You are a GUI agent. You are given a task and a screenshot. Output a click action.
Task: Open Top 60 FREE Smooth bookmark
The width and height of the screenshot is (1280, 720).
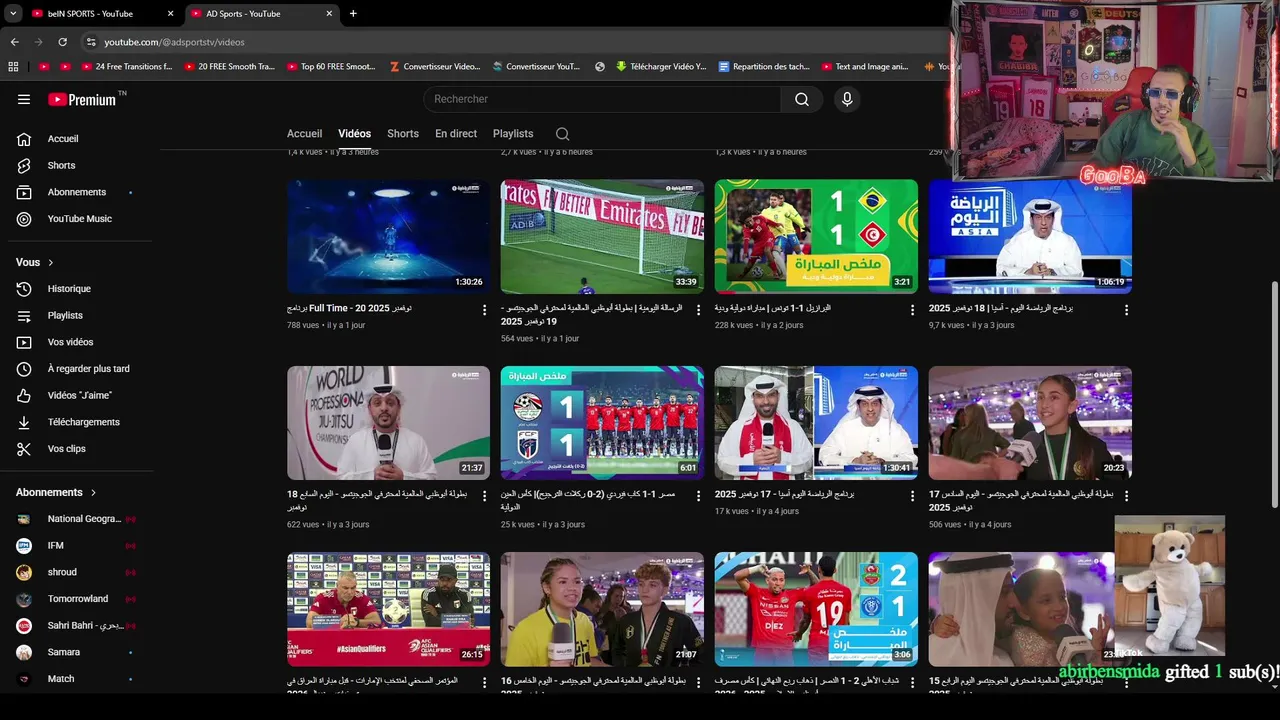(x=331, y=67)
